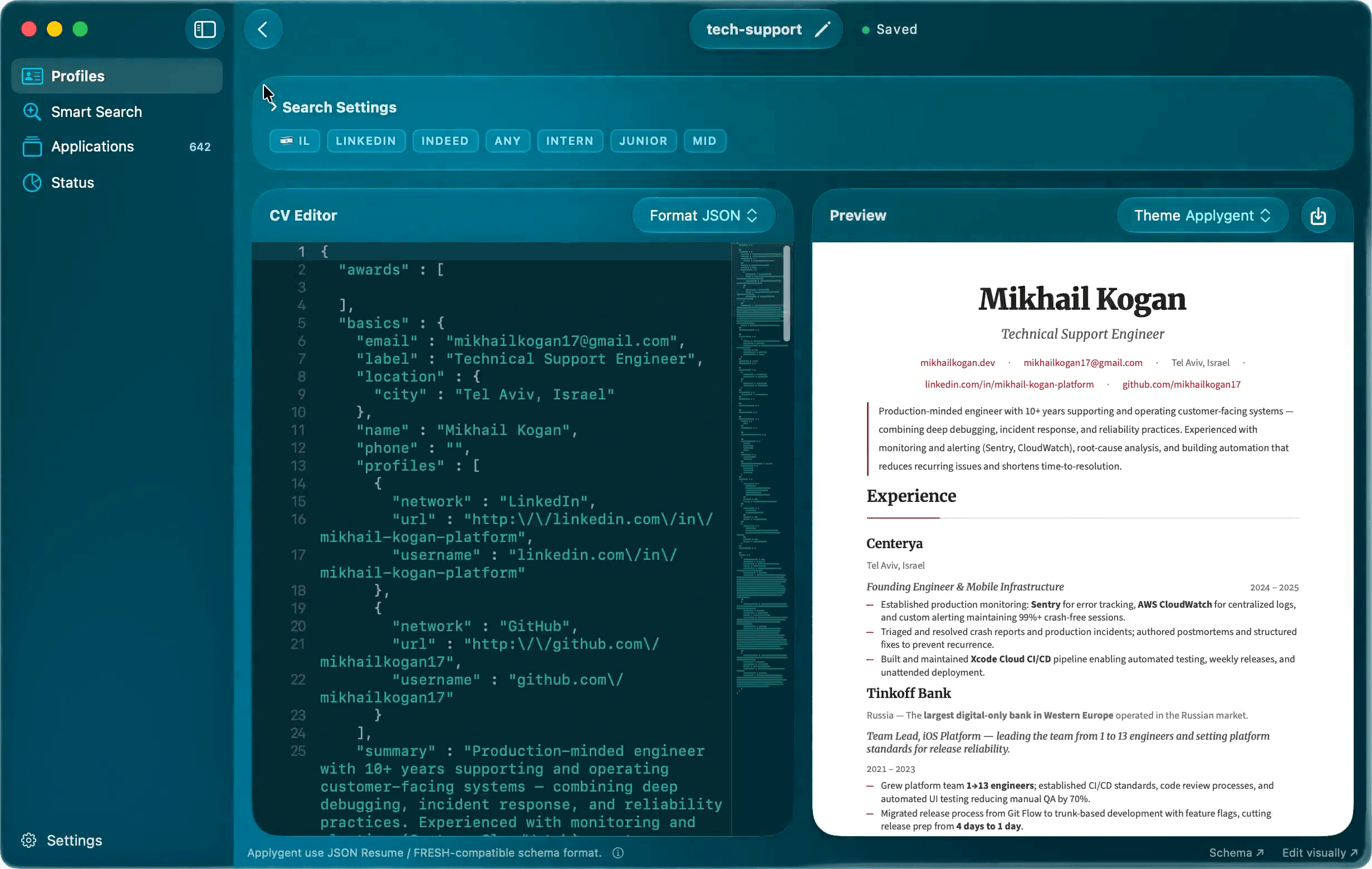1372x869 pixels.
Task: Click the "network" : "GitHub" line in editor
Action: pyautogui.click(x=485, y=626)
